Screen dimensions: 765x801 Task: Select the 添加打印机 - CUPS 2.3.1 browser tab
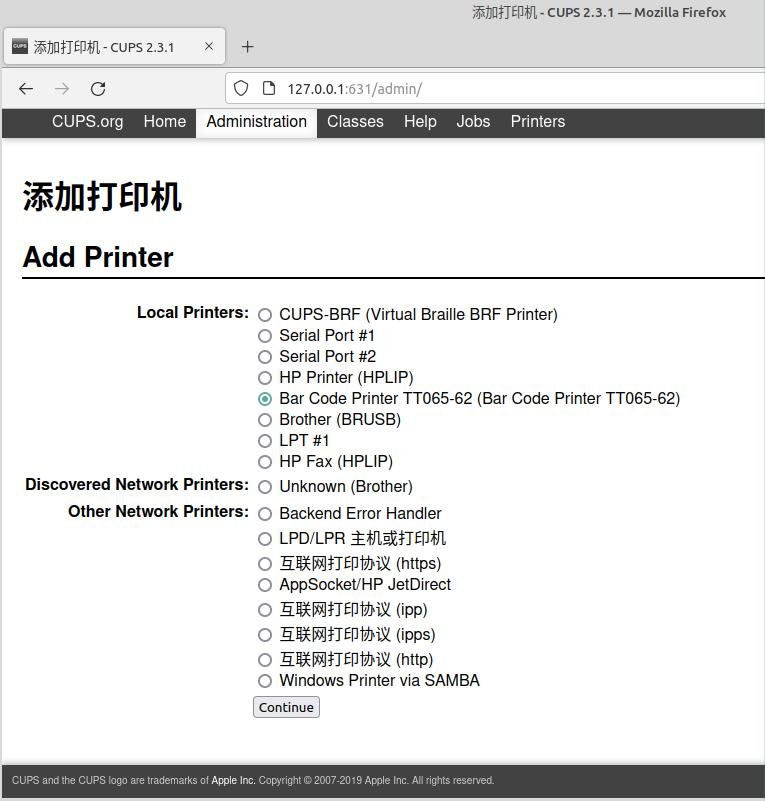click(x=114, y=46)
